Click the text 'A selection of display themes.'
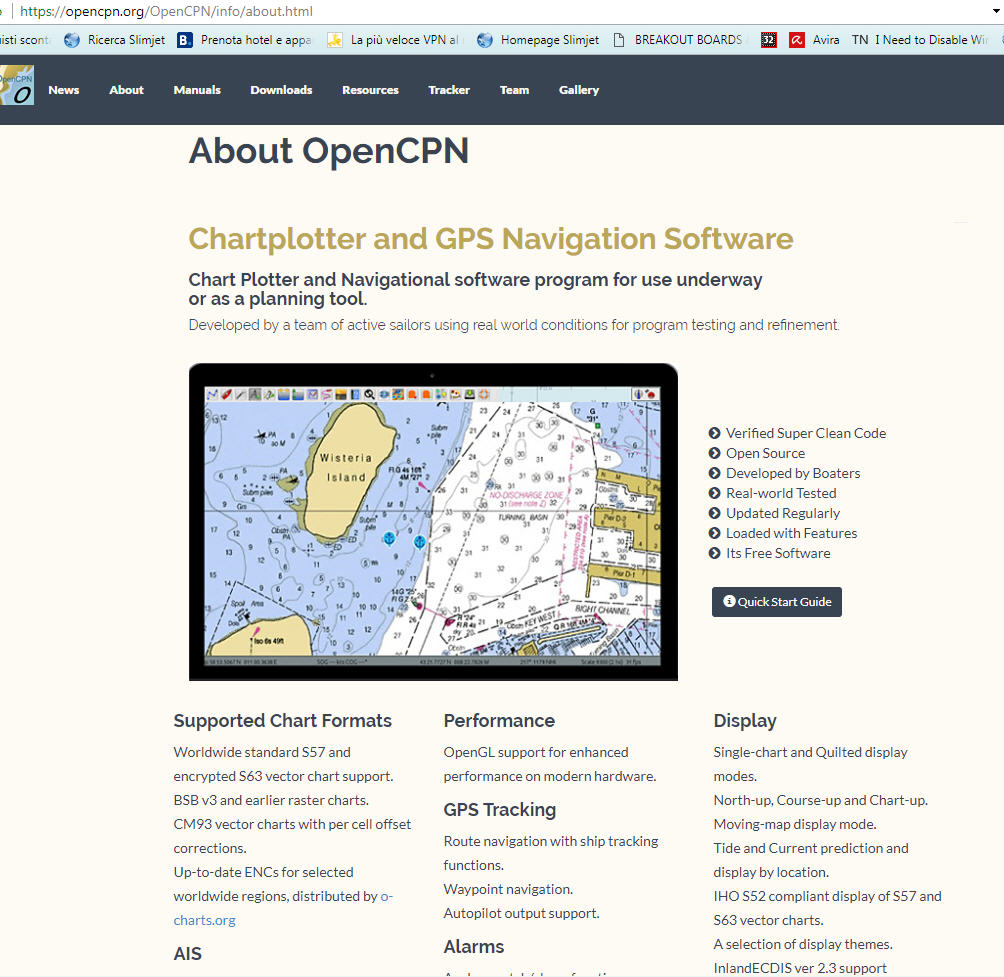The image size is (1004, 977). [x=803, y=944]
